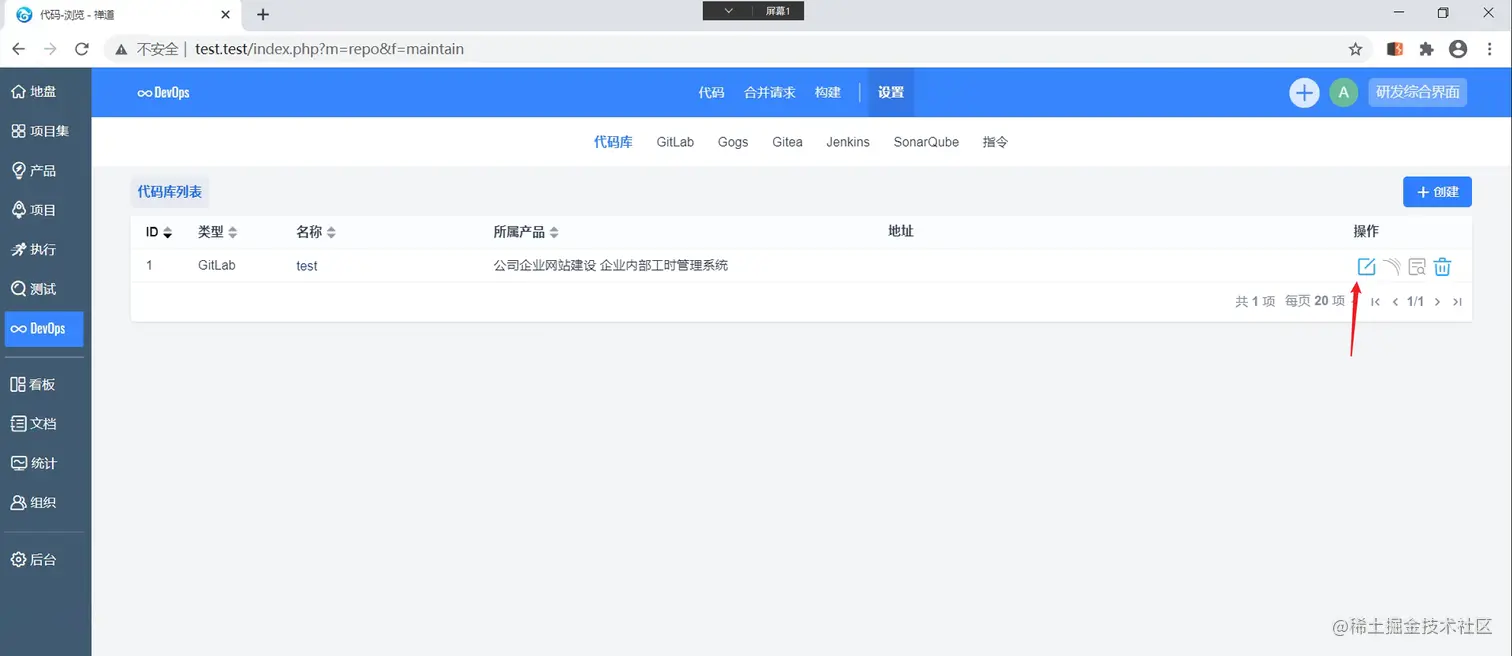
Task: Delete the test repo with trash icon
Action: pos(1442,267)
